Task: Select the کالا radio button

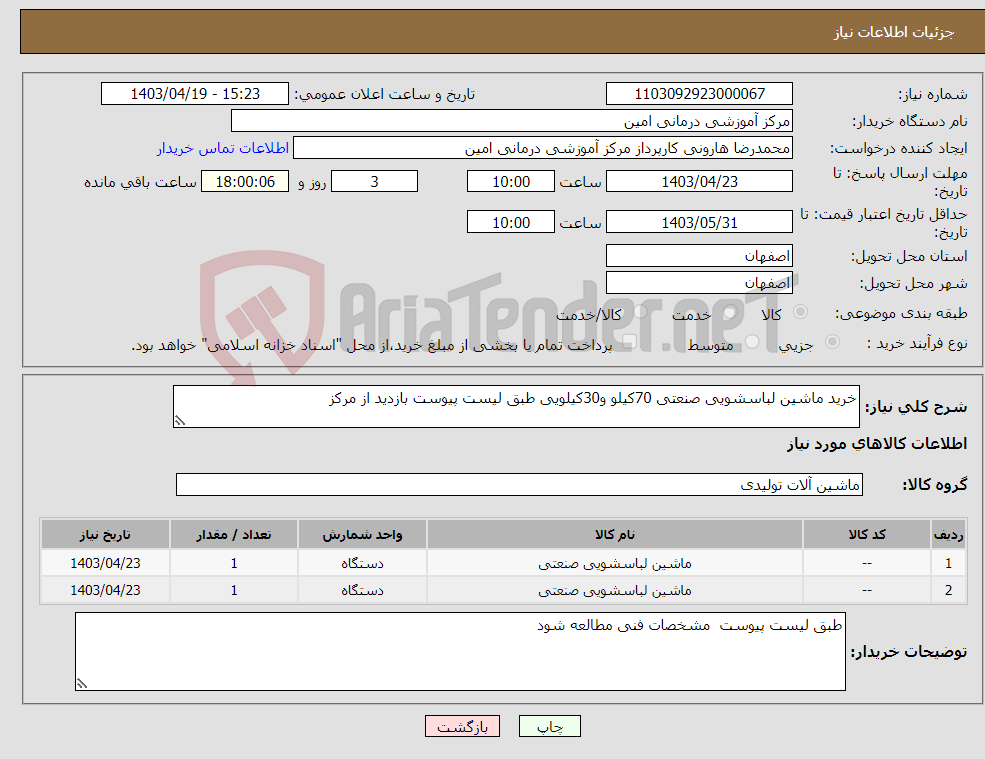Action: tap(800, 312)
